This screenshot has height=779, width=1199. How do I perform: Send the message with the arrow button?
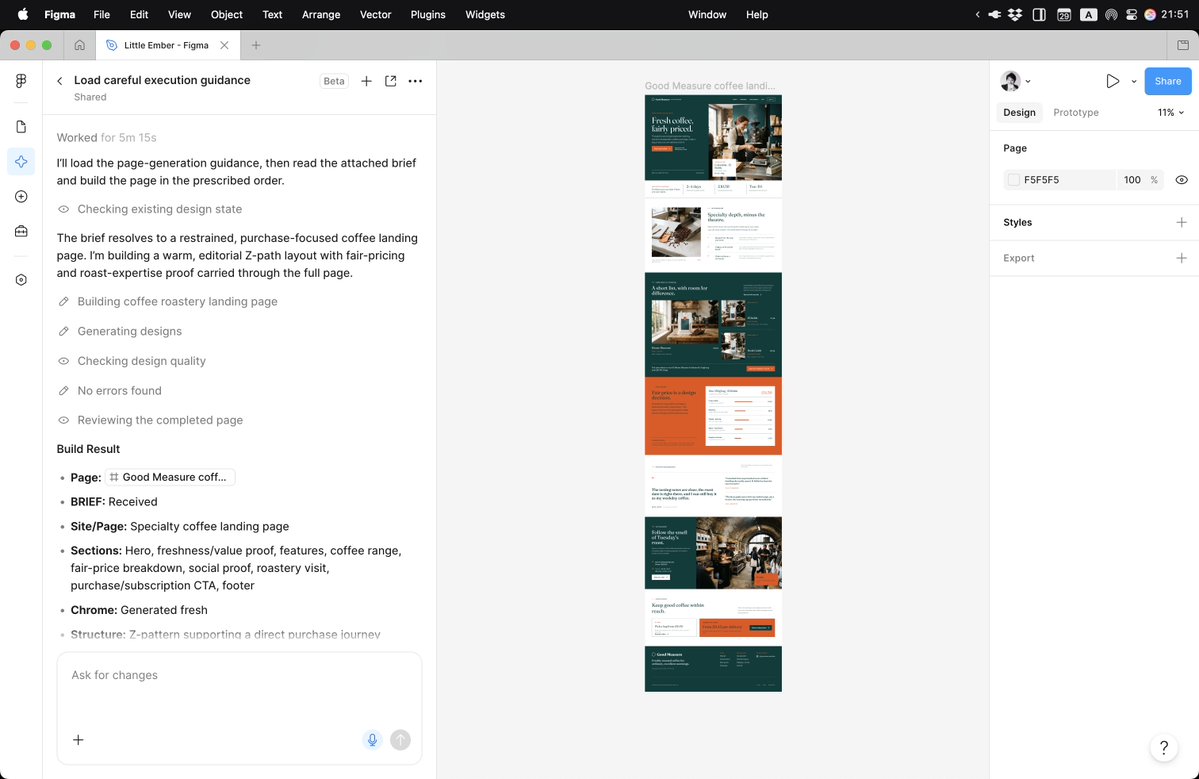[400, 739]
